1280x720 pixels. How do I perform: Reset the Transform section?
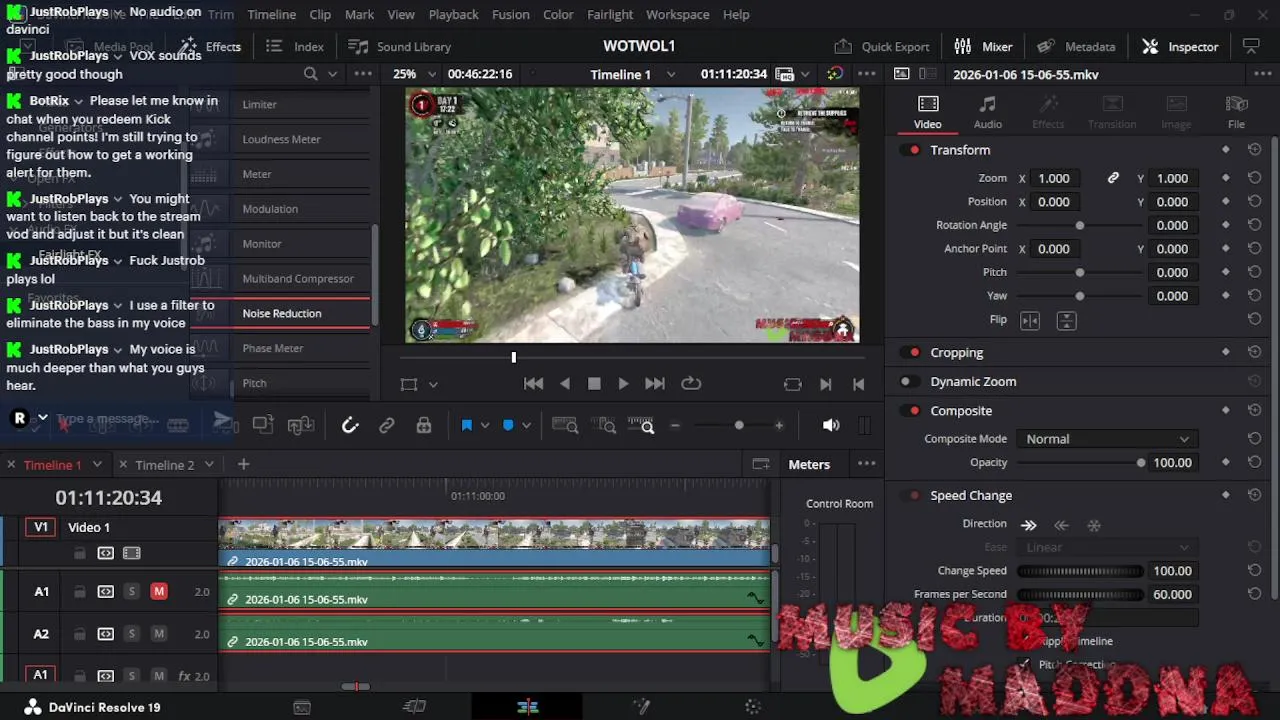tap(1254, 150)
